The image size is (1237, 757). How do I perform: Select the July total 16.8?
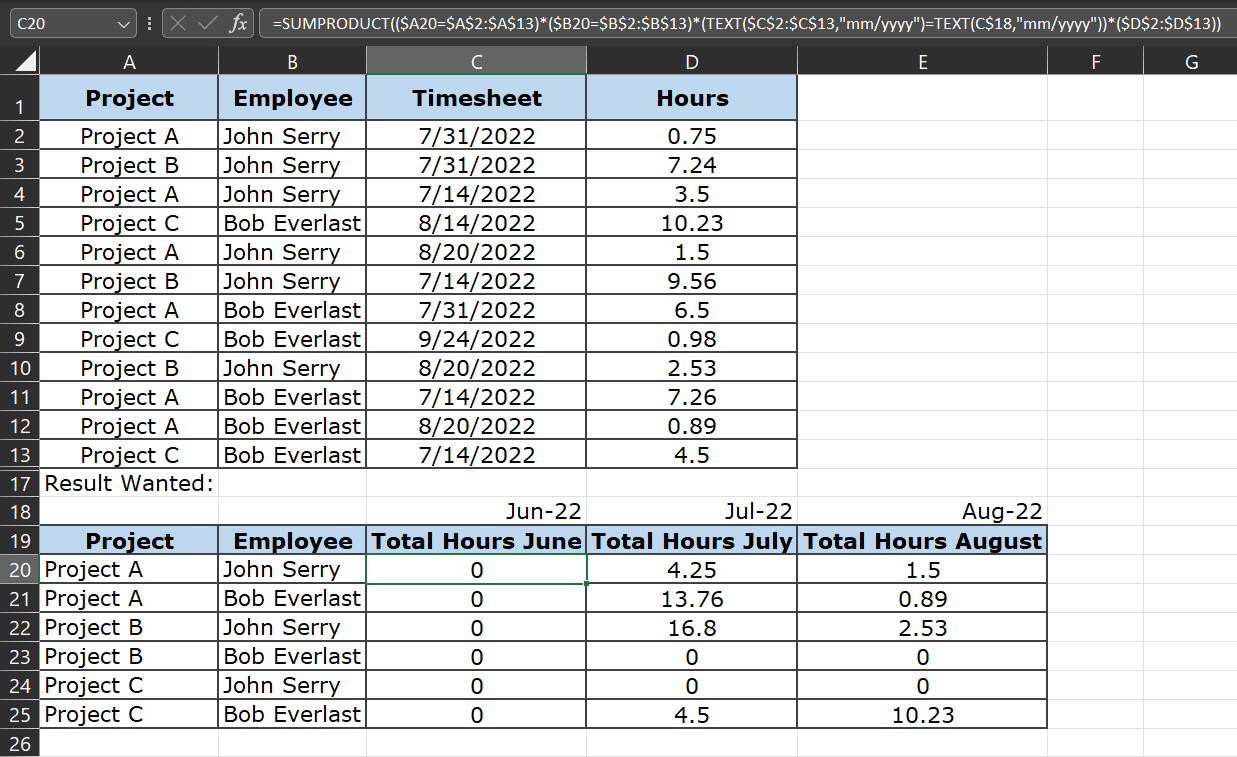pyautogui.click(x=692, y=627)
